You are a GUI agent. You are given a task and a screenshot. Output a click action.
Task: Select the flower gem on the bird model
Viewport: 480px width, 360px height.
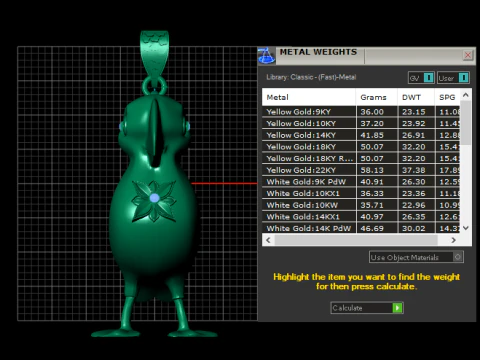154,198
